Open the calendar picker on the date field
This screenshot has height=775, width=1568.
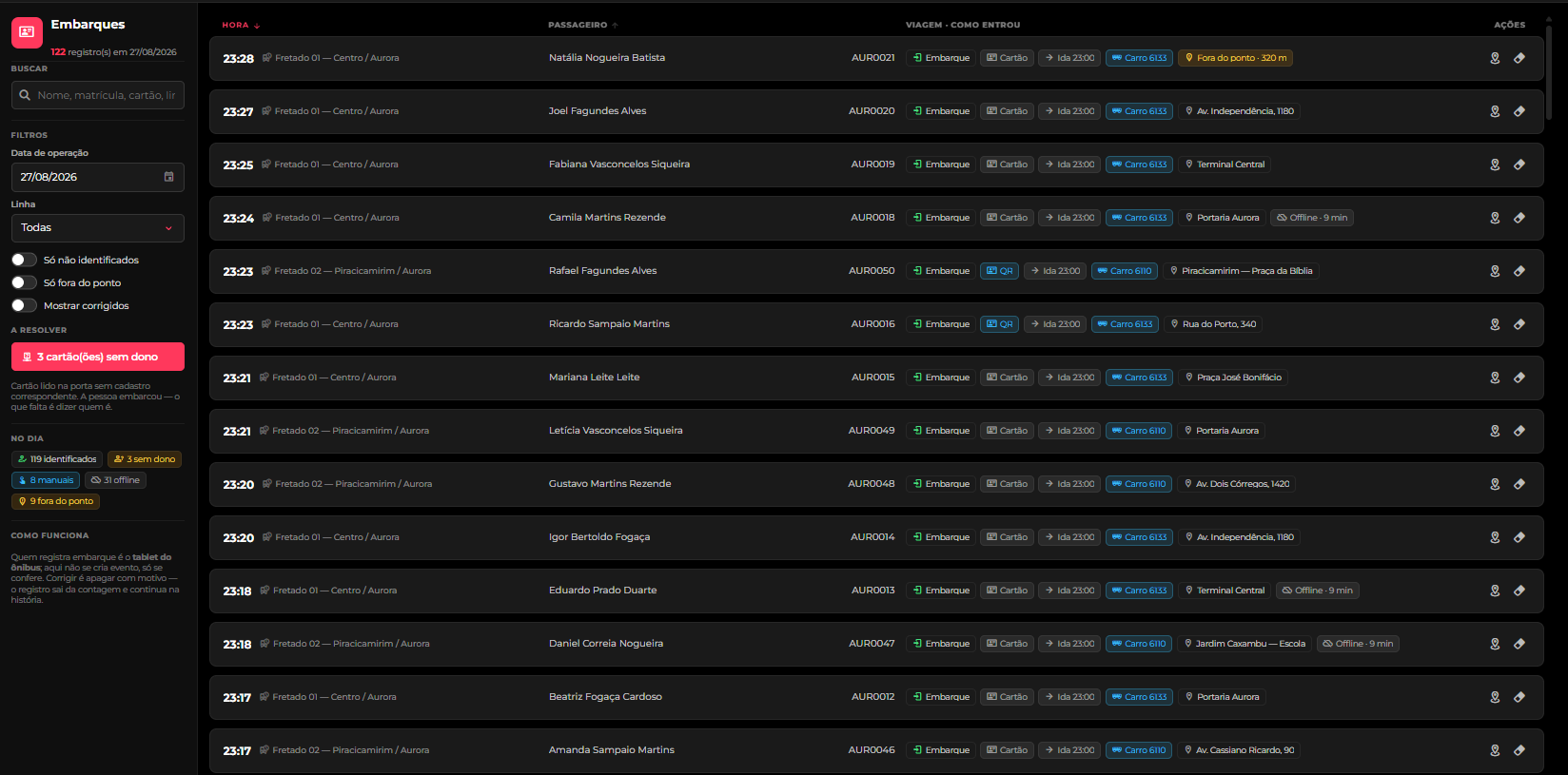169,177
